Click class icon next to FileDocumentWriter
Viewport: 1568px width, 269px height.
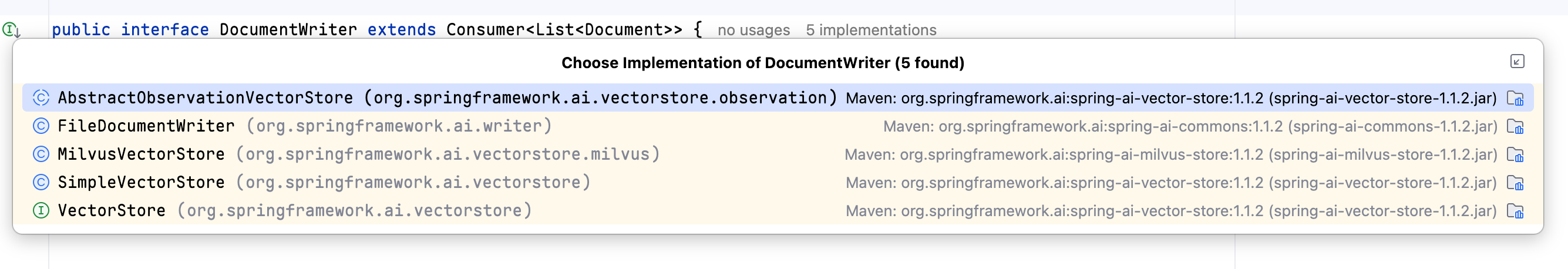[x=41, y=126]
